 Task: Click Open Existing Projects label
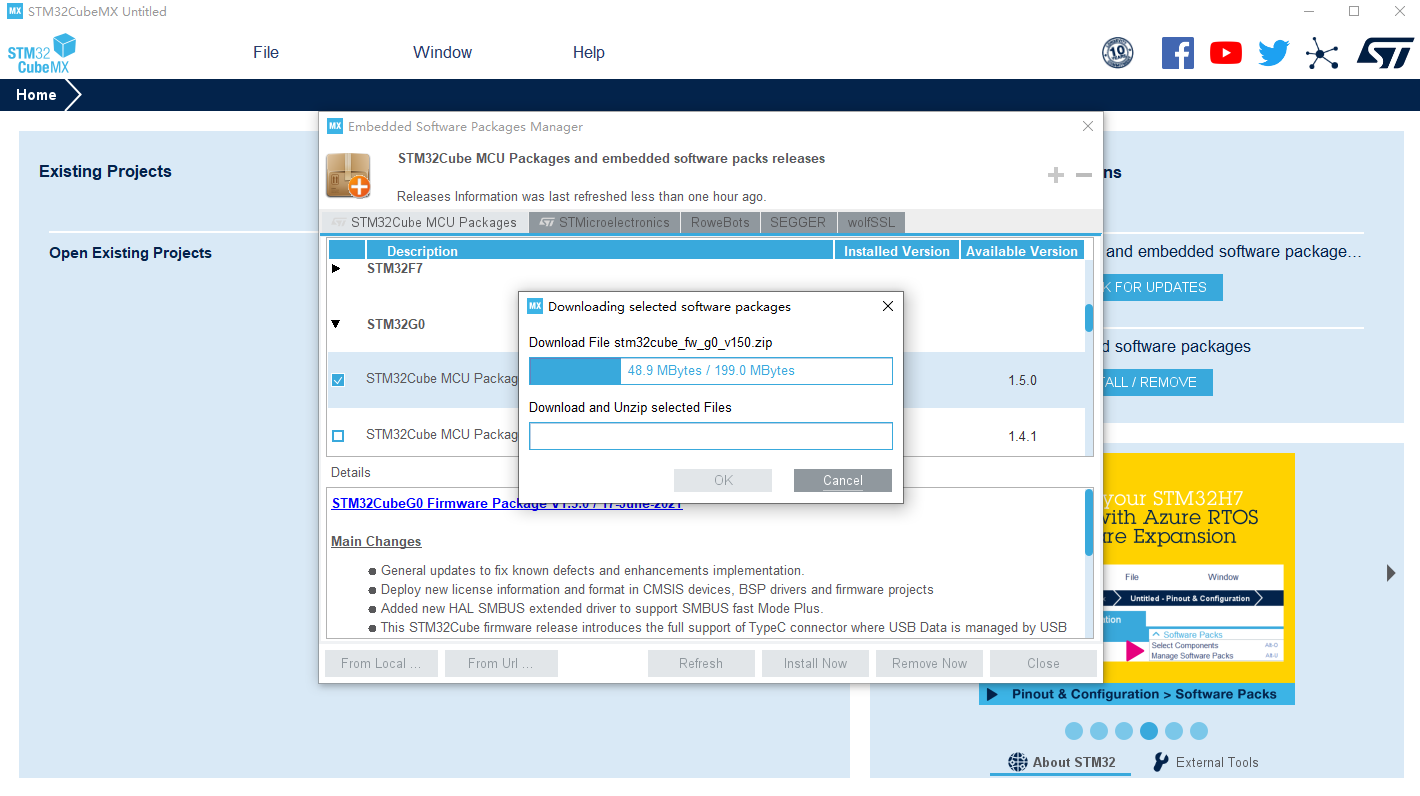tap(130, 253)
